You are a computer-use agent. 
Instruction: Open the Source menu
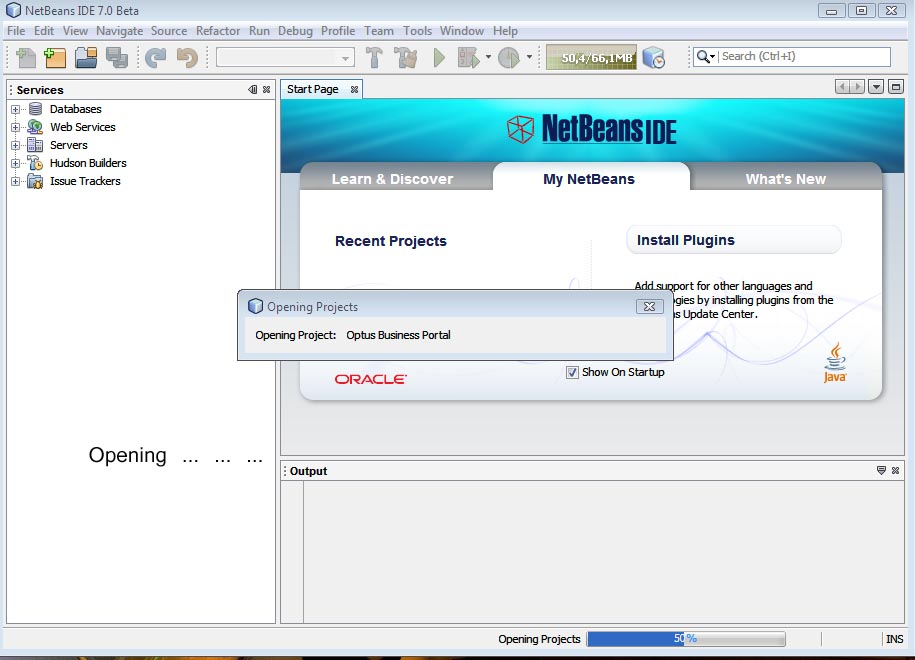click(169, 31)
